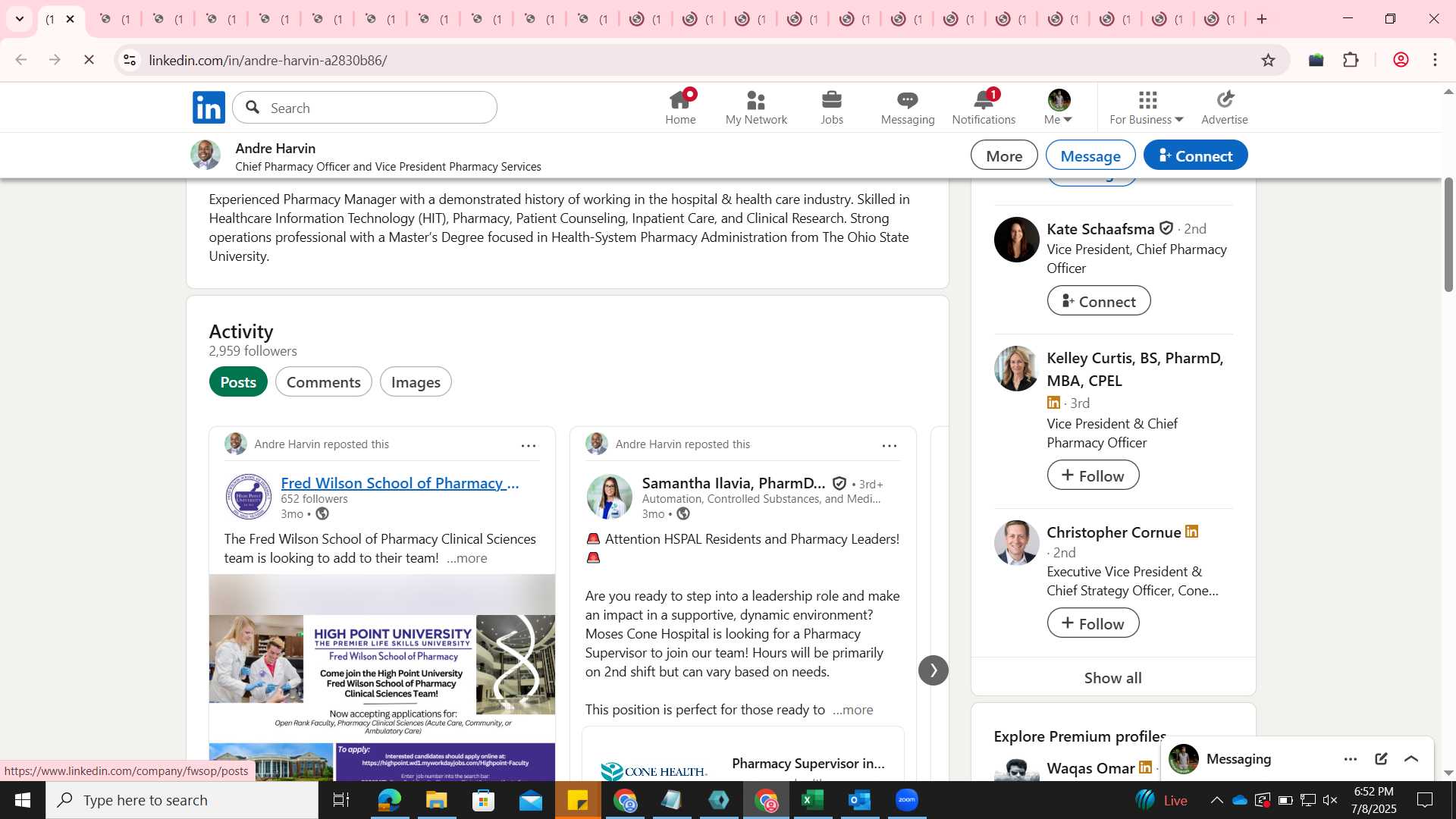Message Andre Harvin
The height and width of the screenshot is (819, 1456).
[x=1090, y=155]
